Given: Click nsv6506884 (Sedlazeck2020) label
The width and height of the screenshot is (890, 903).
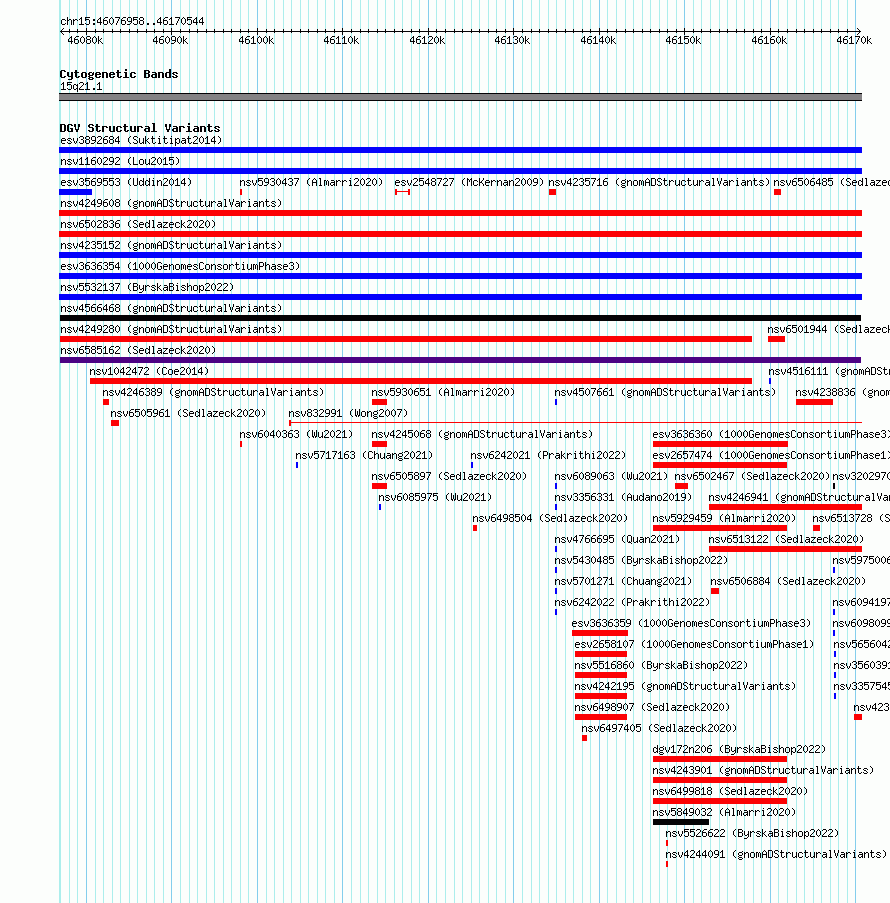Looking at the screenshot, I should click(x=788, y=582).
